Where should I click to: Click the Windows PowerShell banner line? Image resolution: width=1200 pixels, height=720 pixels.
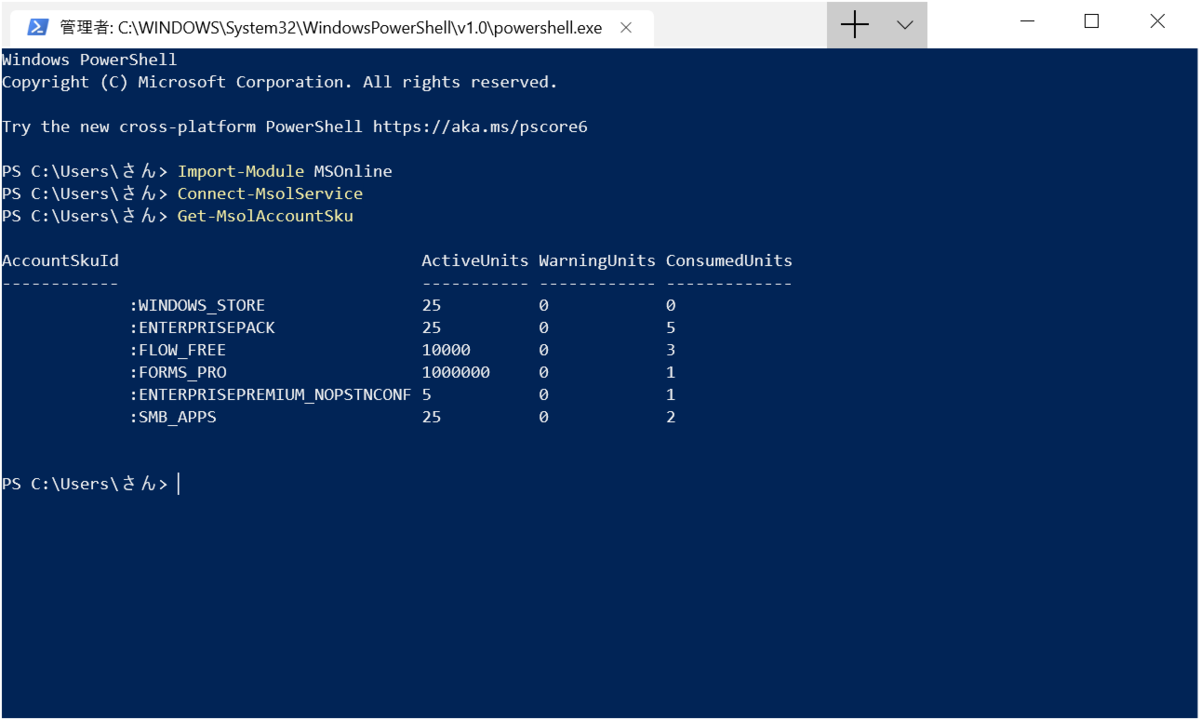coord(90,60)
